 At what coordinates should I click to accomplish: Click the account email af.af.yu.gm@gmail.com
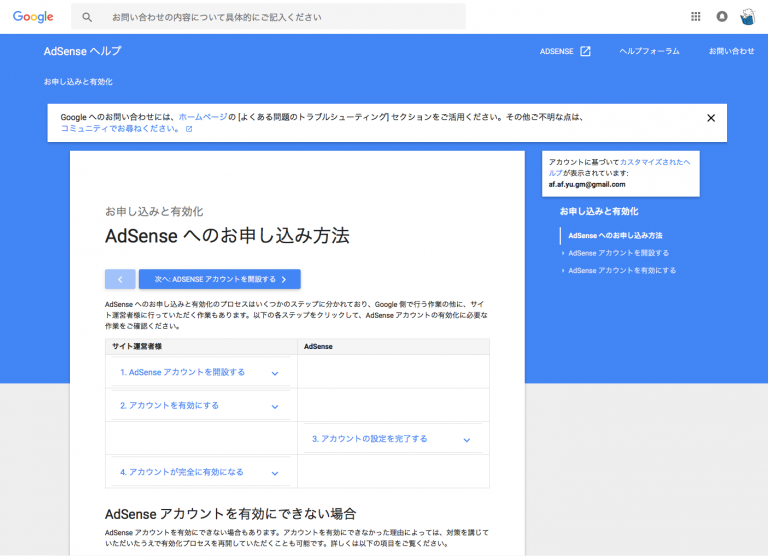[587, 185]
